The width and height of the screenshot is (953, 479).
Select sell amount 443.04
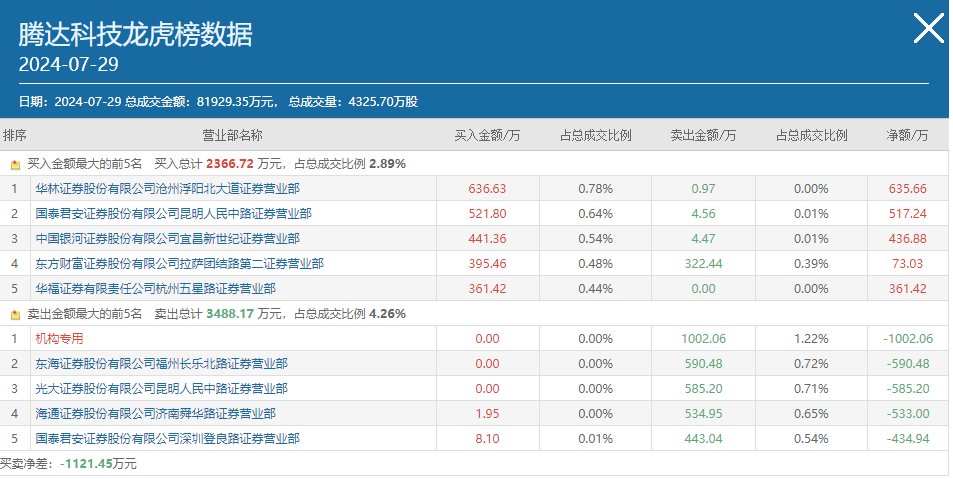point(703,438)
